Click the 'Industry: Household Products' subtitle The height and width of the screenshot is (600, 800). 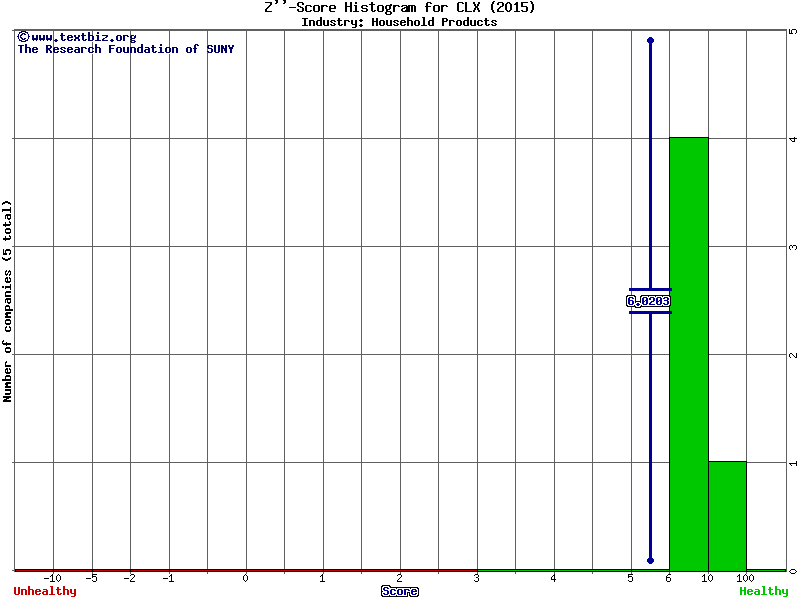pyautogui.click(x=399, y=22)
